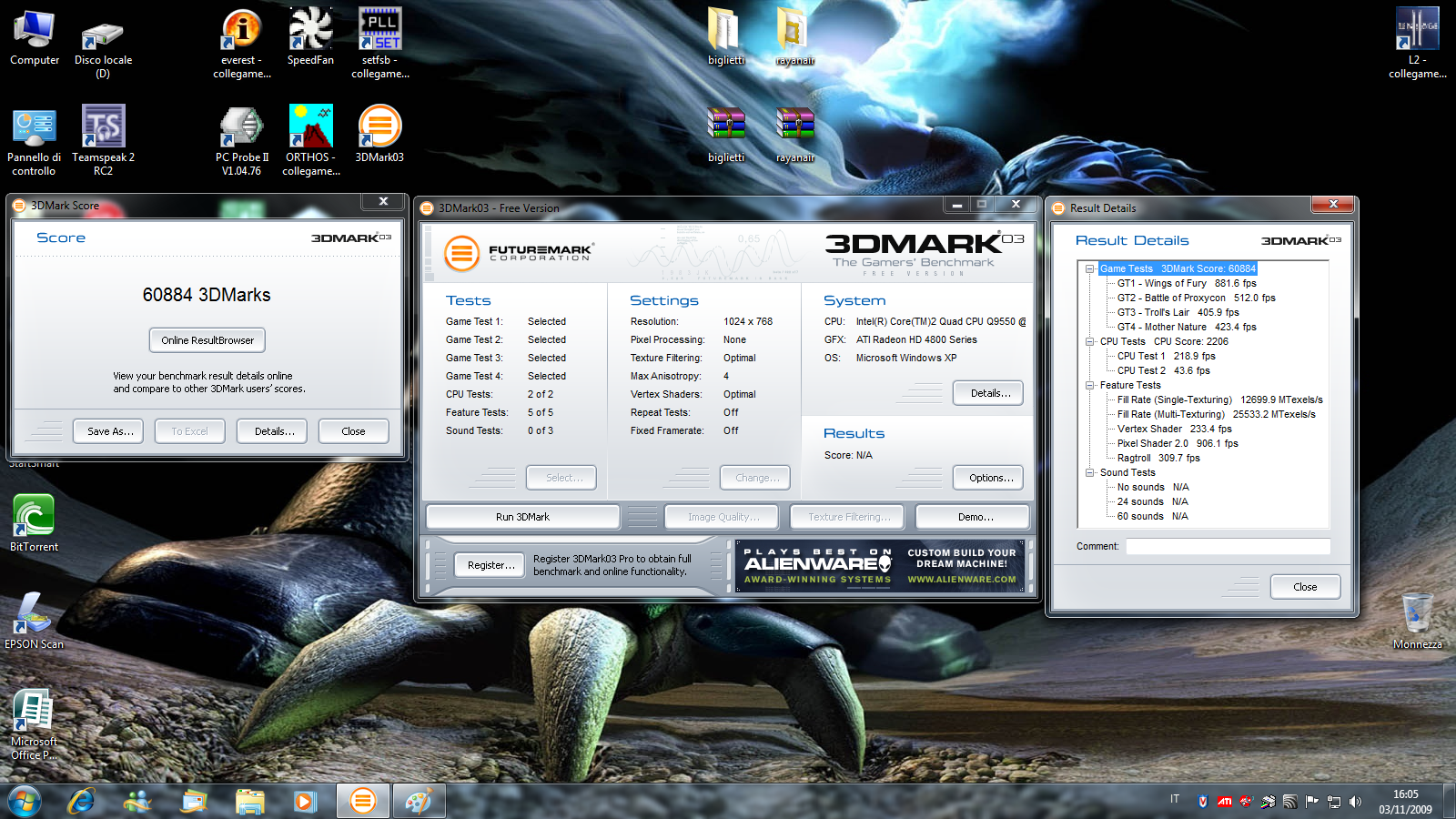The width and height of the screenshot is (1456, 819).
Task: Open Alienware advertisement banner
Action: click(880, 566)
